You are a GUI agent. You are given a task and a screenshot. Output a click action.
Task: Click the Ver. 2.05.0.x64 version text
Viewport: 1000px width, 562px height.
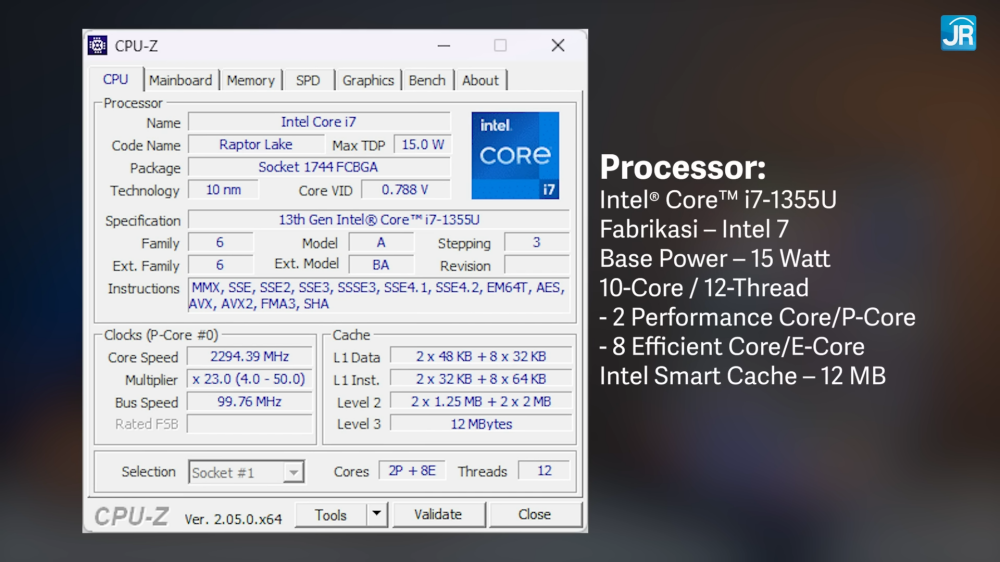tap(233, 519)
